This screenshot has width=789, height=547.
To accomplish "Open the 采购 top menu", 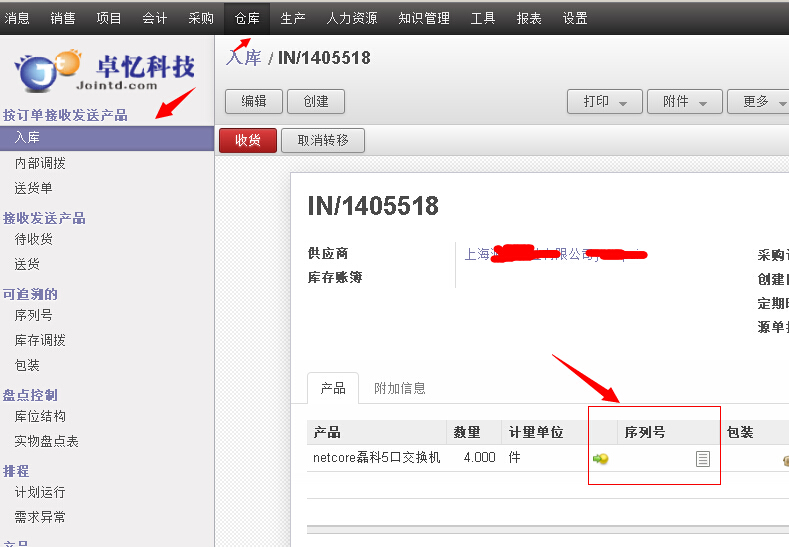I will pos(201,18).
